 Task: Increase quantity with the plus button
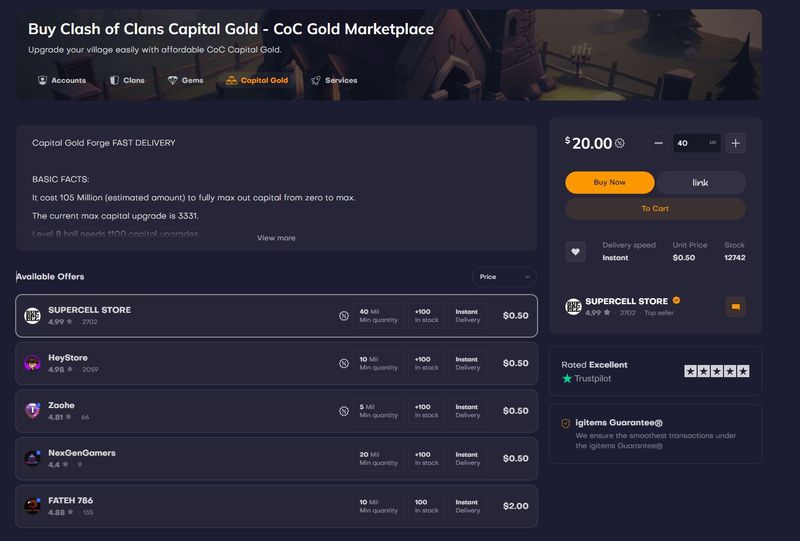735,143
